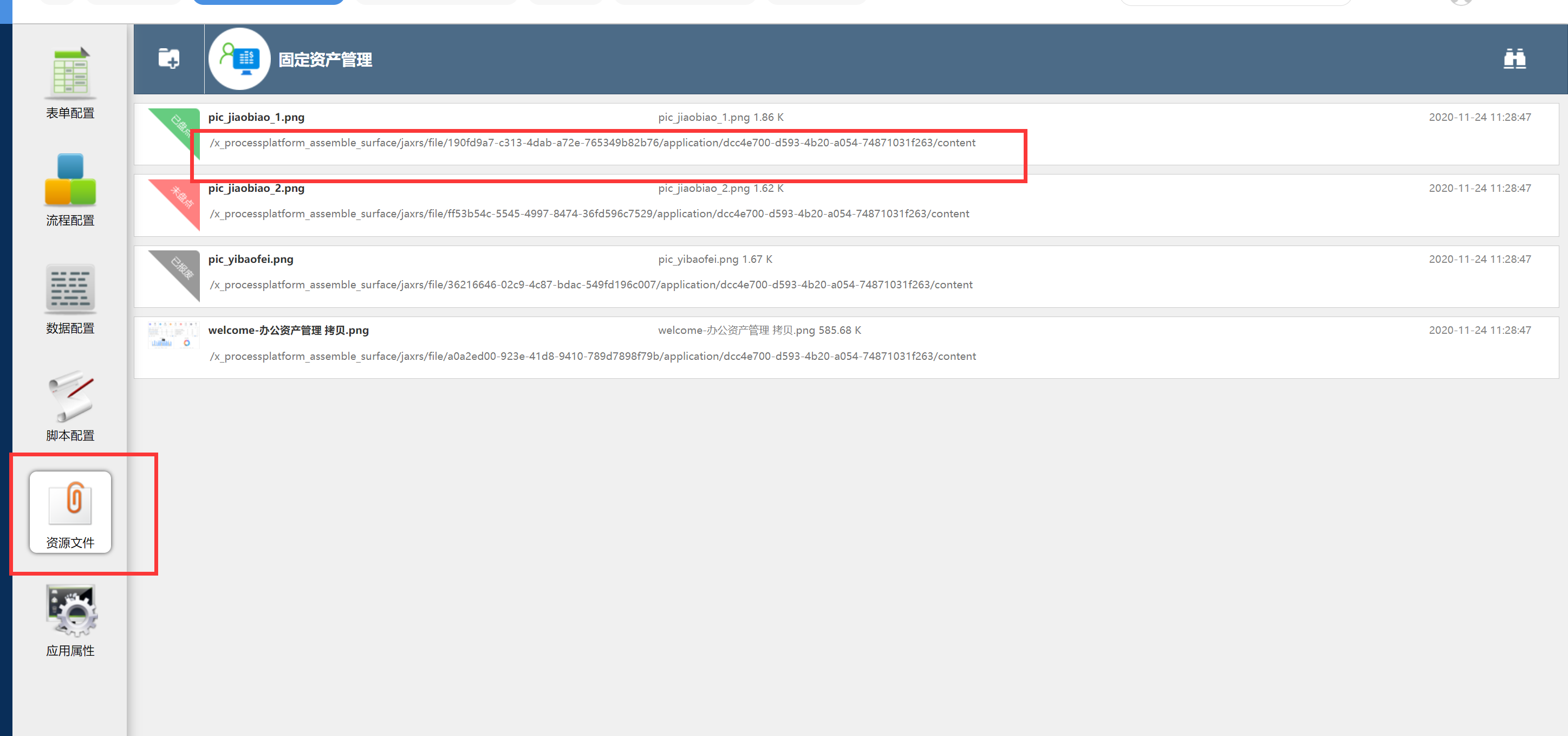Image resolution: width=1568 pixels, height=736 pixels.
Task: Click the 固定资产管理 application logo
Action: coord(239,59)
